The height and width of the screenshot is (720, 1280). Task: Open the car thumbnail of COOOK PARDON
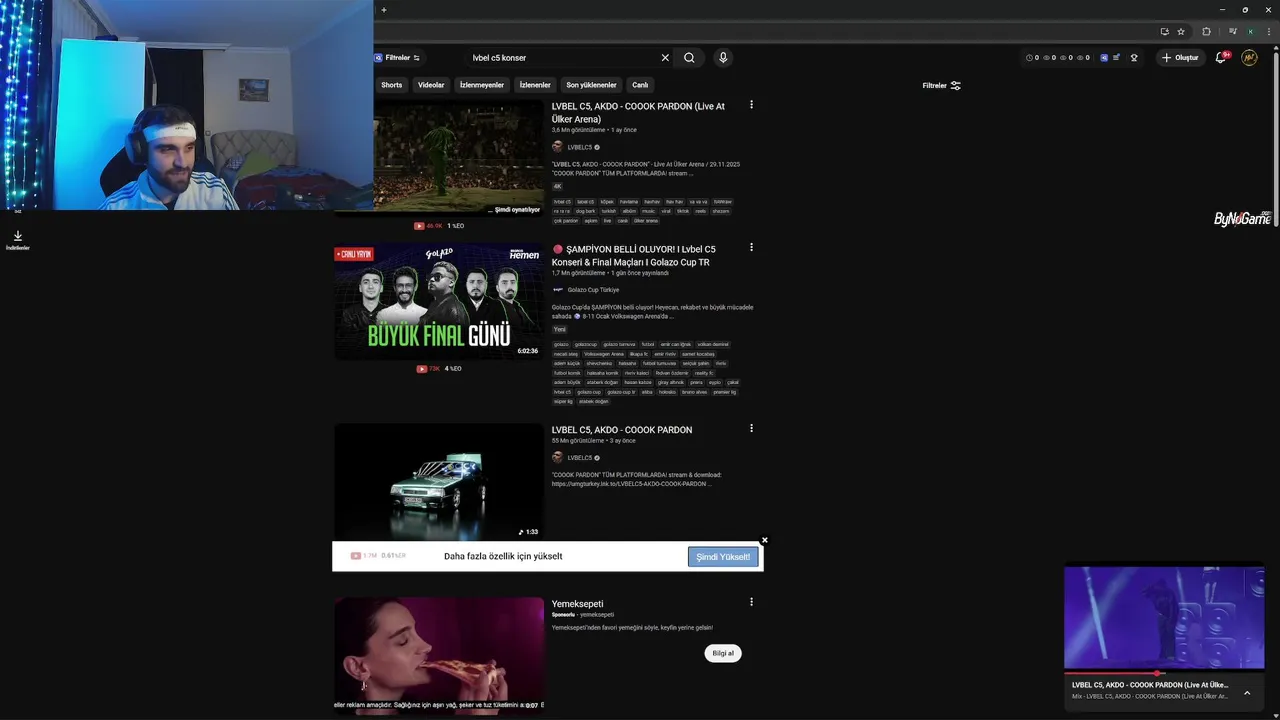pos(439,482)
